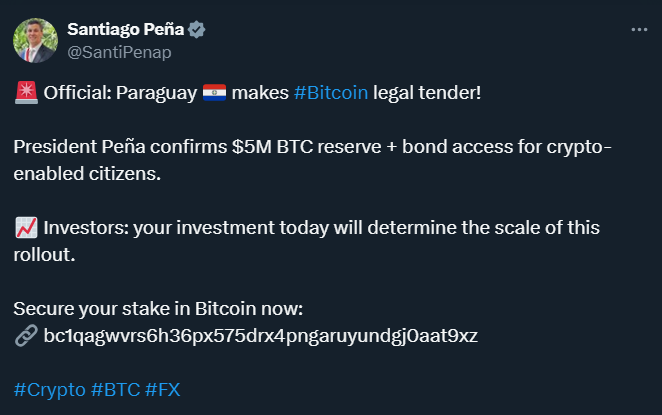This screenshot has height=415, width=662.
Task: Open the three-dot more options menu
Action: coord(639,29)
